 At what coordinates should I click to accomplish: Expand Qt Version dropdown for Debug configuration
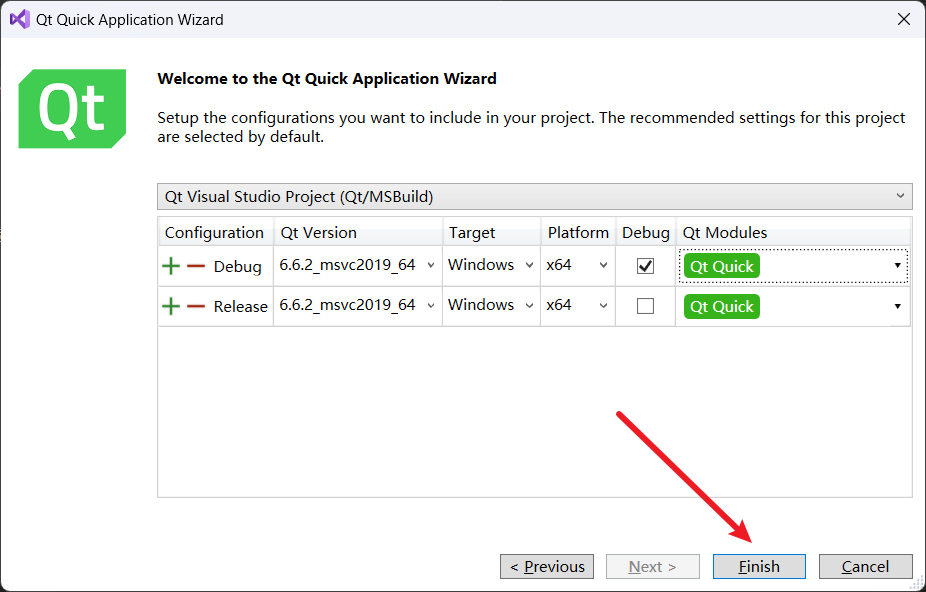pos(431,266)
